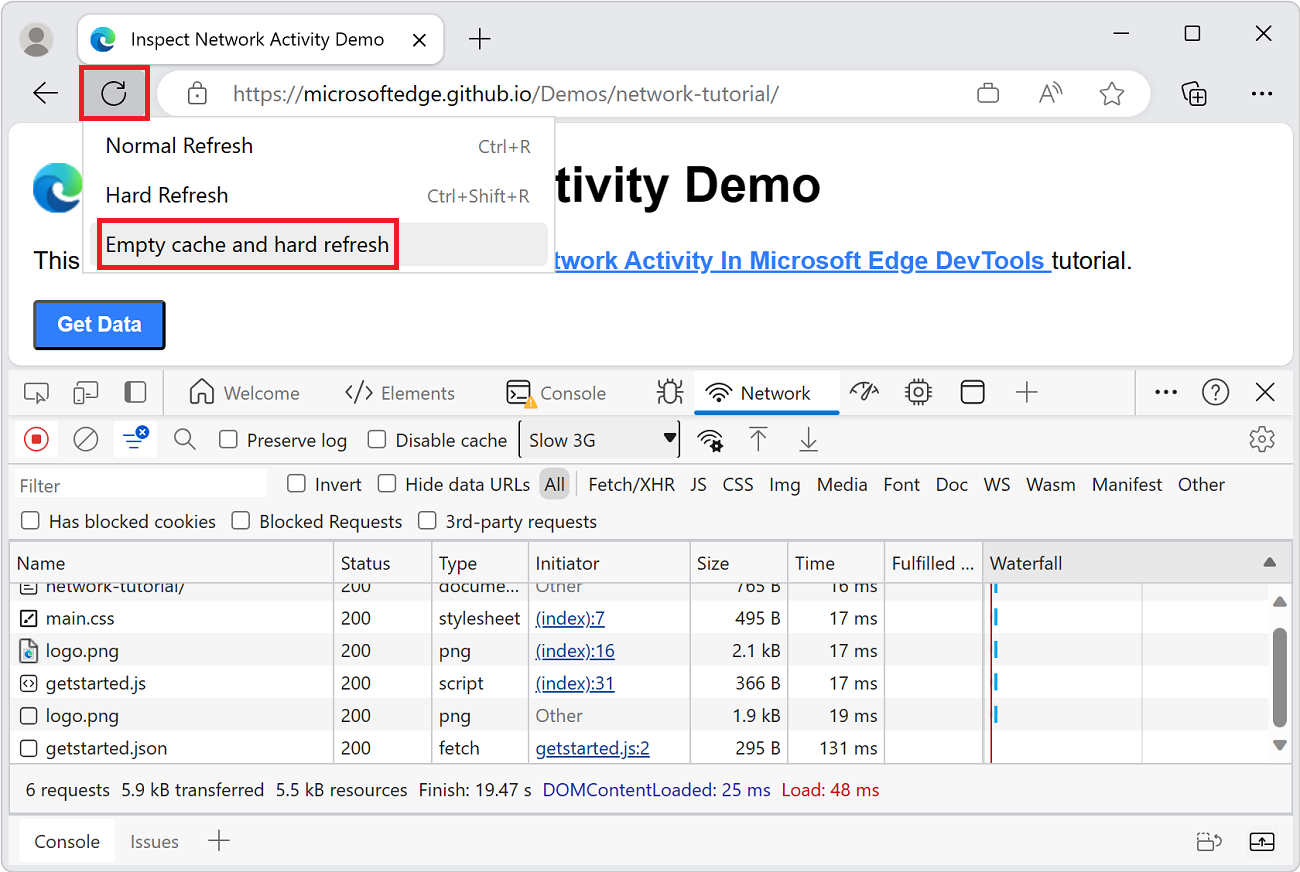Select the Network tab

[767, 393]
